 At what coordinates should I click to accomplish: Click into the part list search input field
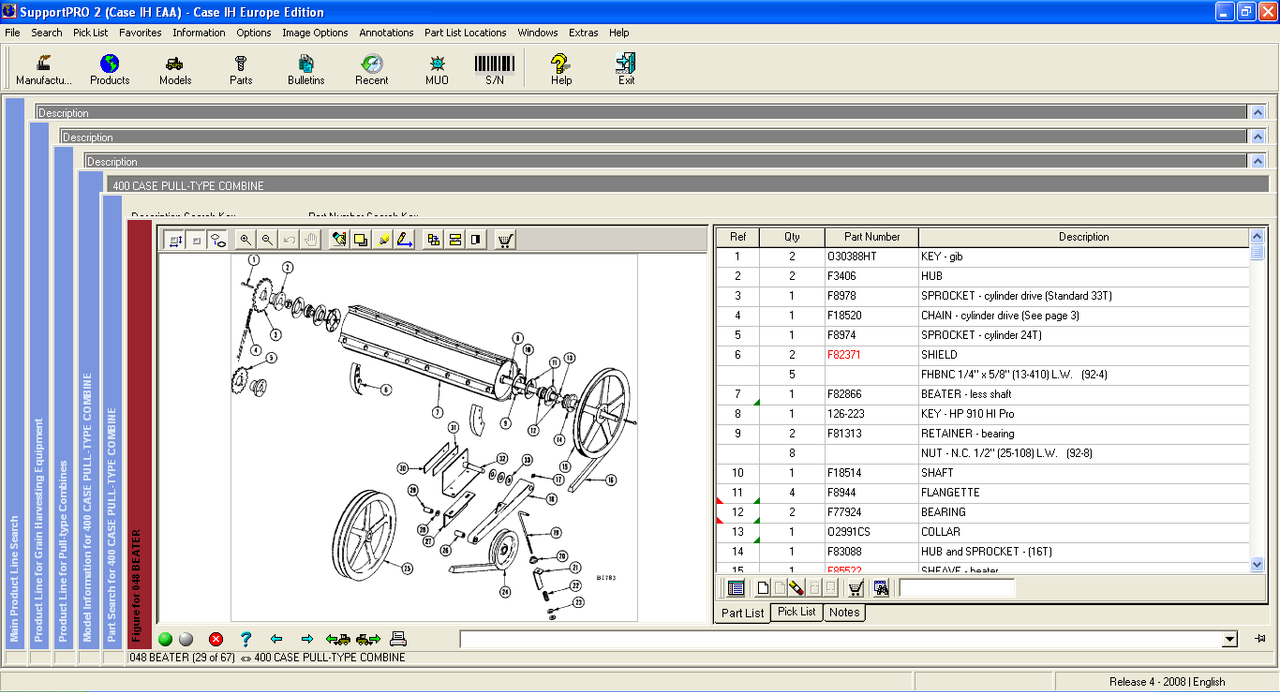956,588
